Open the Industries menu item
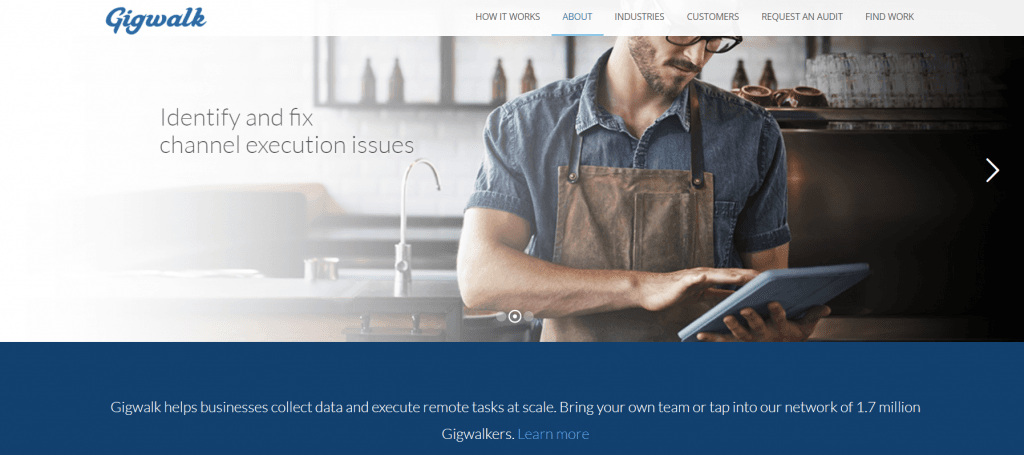The height and width of the screenshot is (455, 1024). (639, 17)
